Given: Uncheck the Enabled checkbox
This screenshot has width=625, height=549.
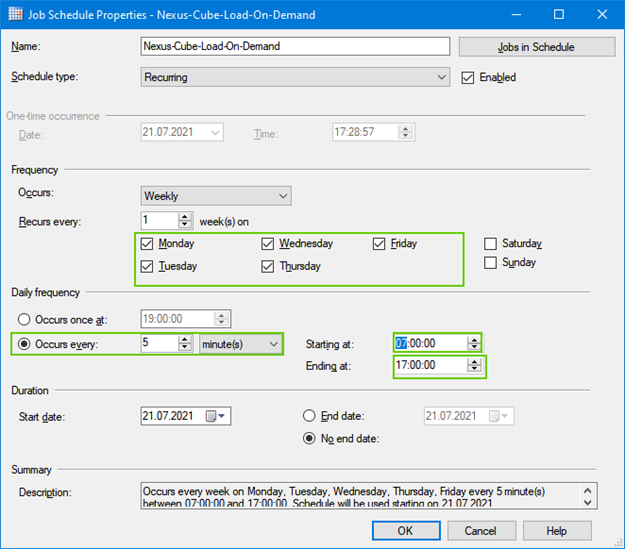Looking at the screenshot, I should tap(469, 77).
